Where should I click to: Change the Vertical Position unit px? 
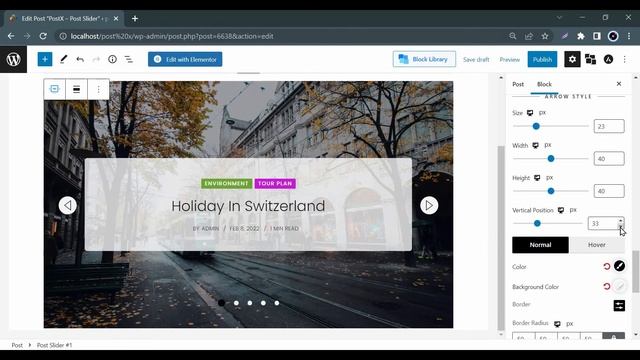573,210
